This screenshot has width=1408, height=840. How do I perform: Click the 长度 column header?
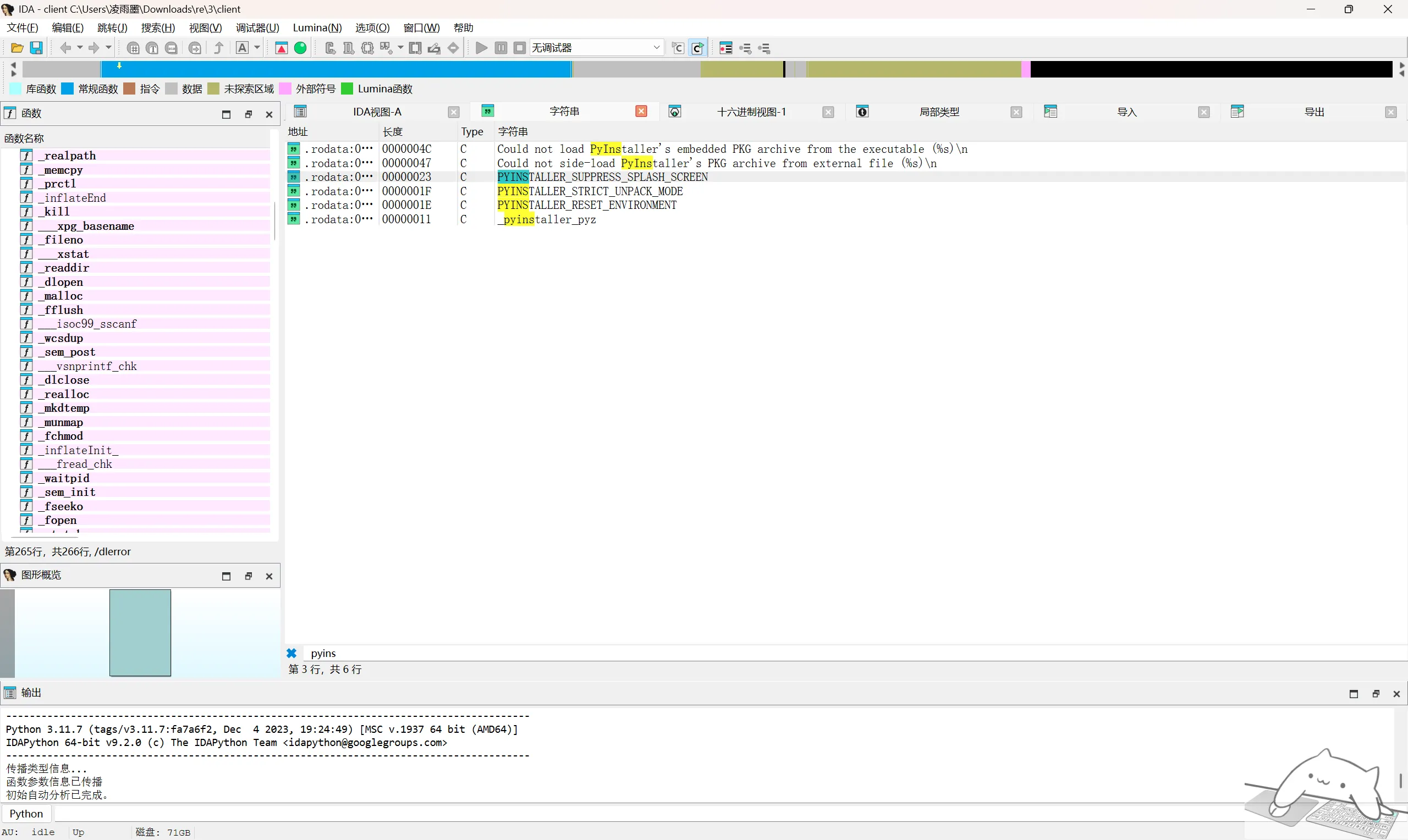pyautogui.click(x=418, y=132)
